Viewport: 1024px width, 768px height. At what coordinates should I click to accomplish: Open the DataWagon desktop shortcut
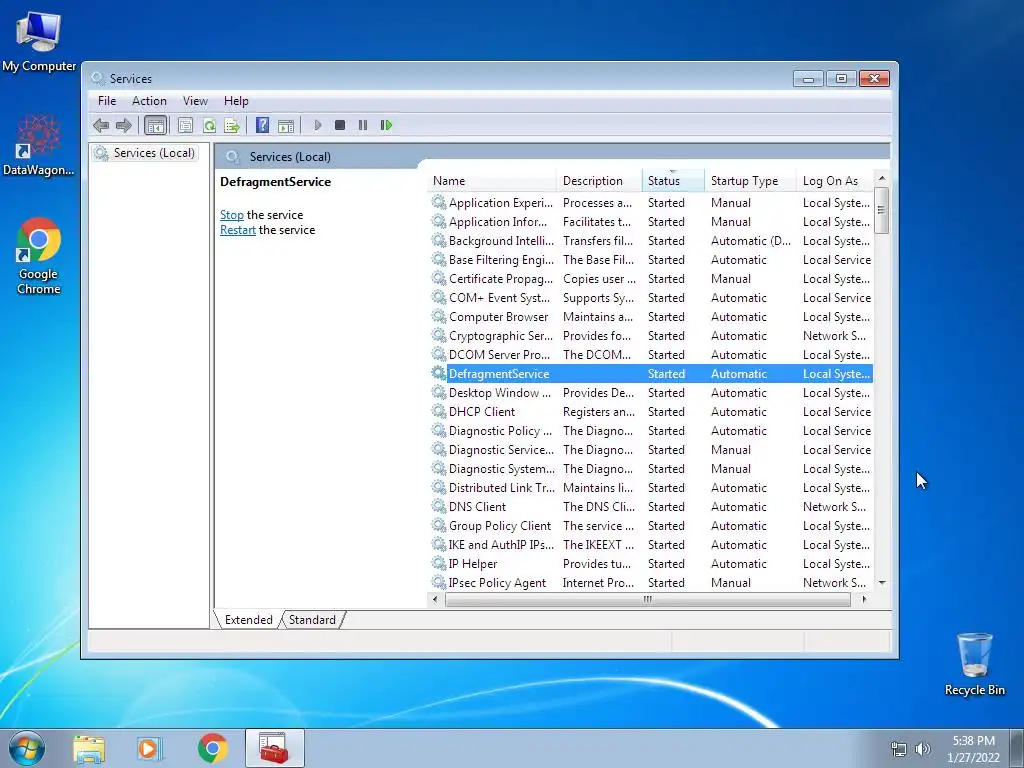pos(39,145)
